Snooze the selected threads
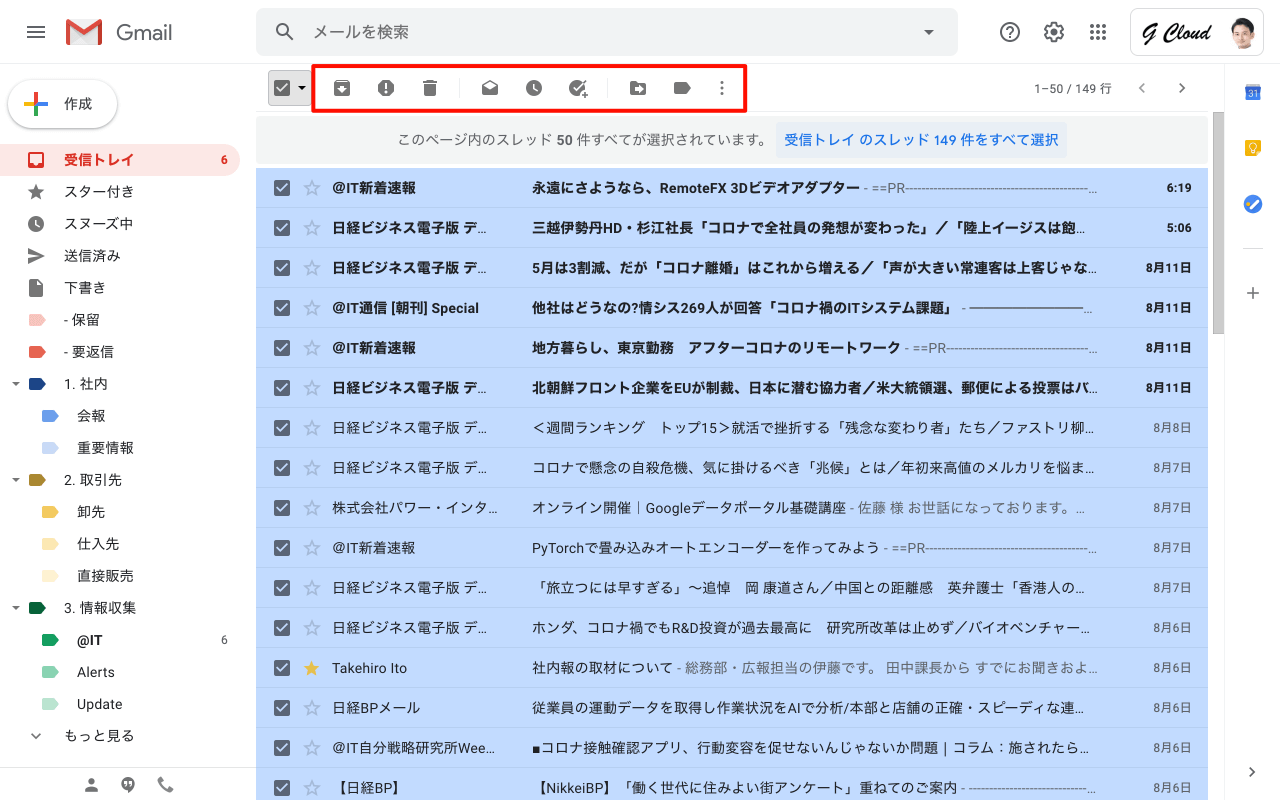 point(534,88)
